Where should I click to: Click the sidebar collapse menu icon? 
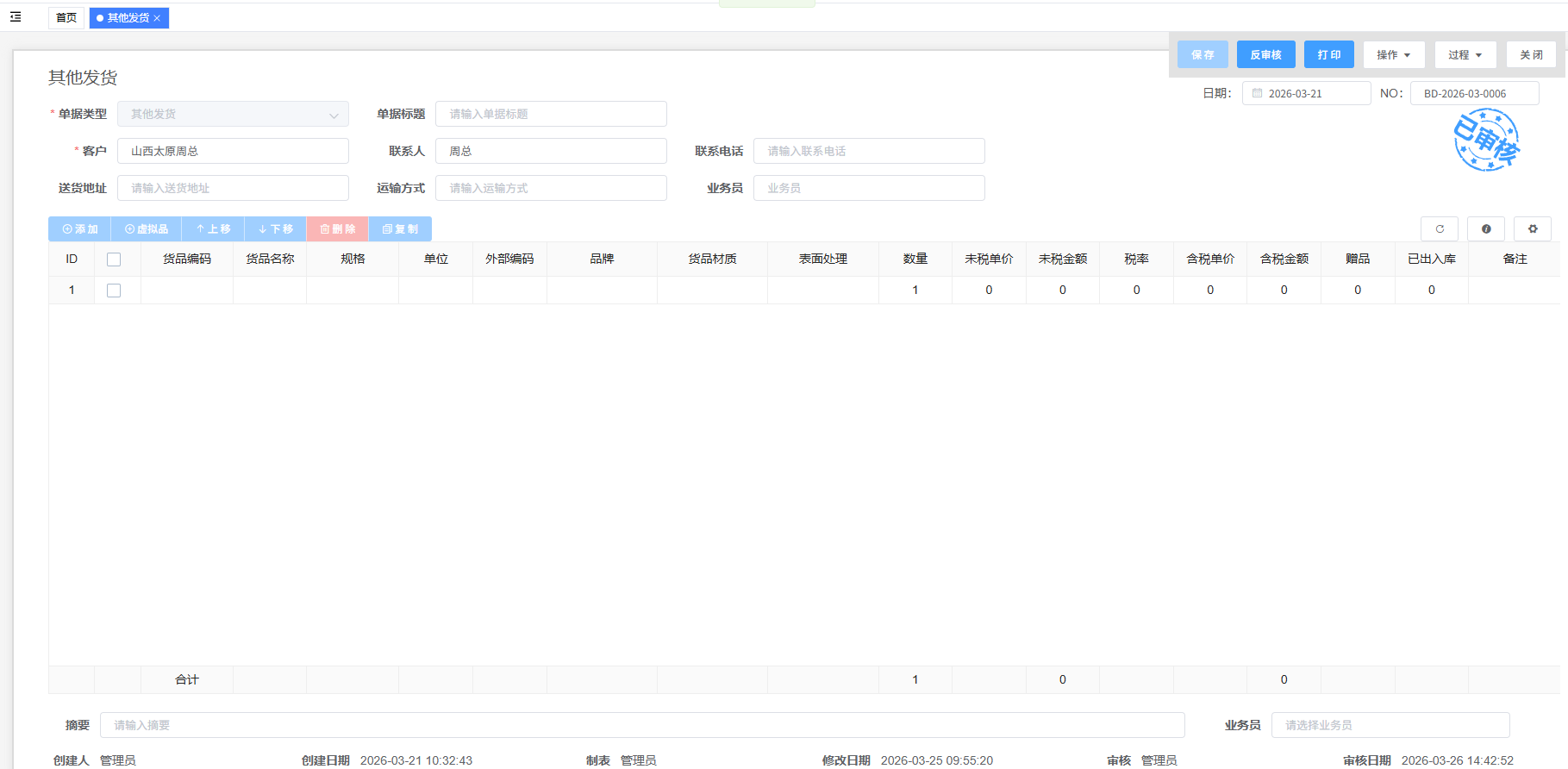(16, 17)
